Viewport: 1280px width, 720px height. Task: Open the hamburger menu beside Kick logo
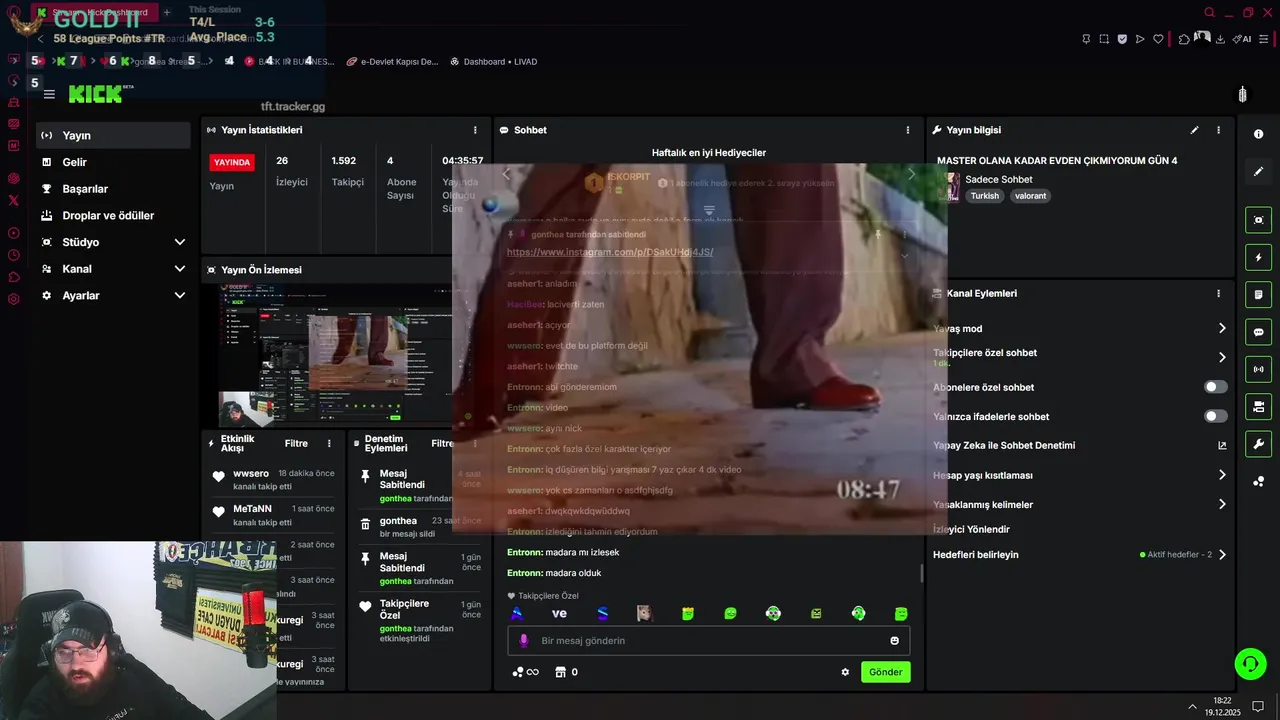point(49,94)
